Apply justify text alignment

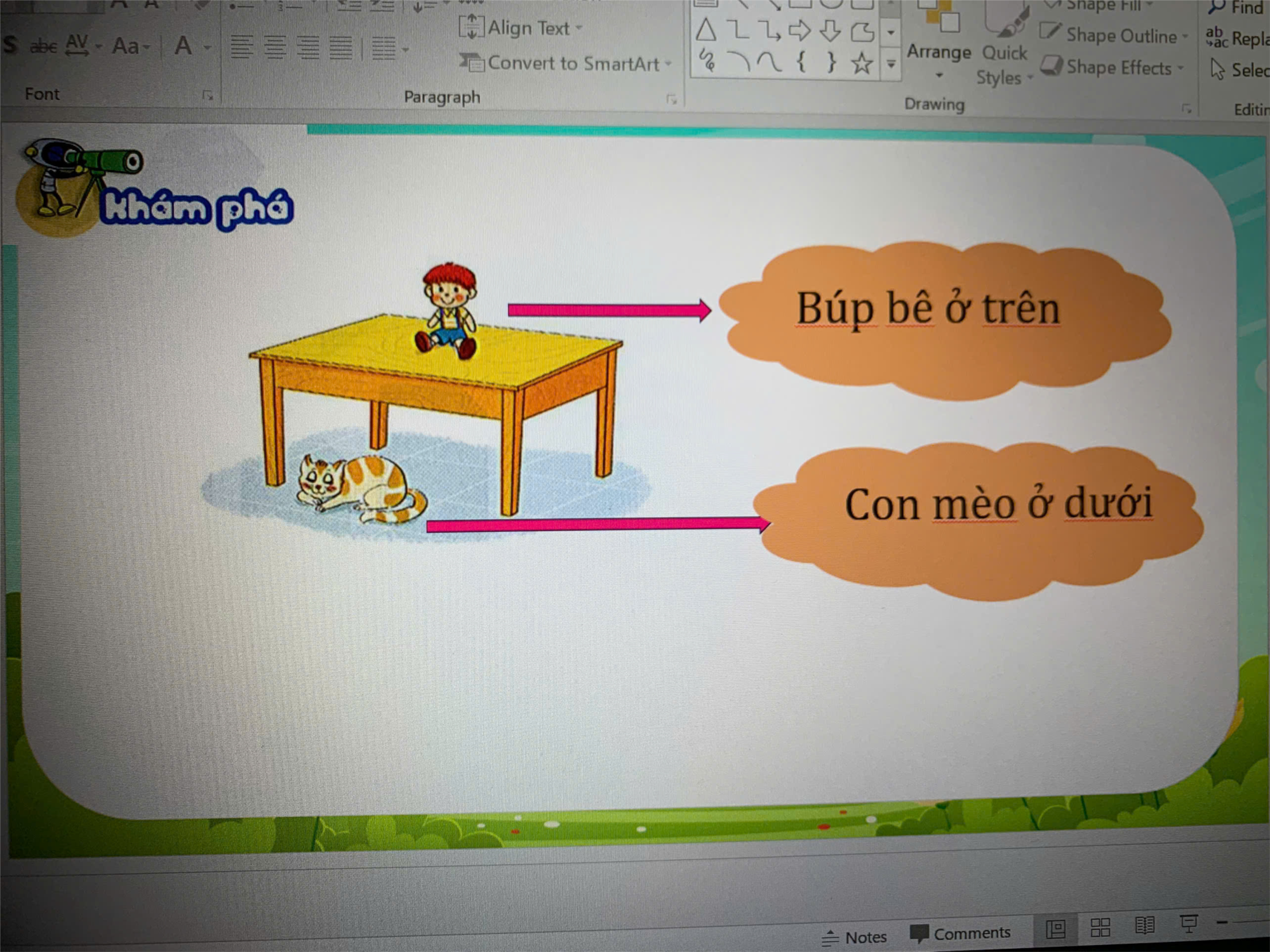point(340,47)
